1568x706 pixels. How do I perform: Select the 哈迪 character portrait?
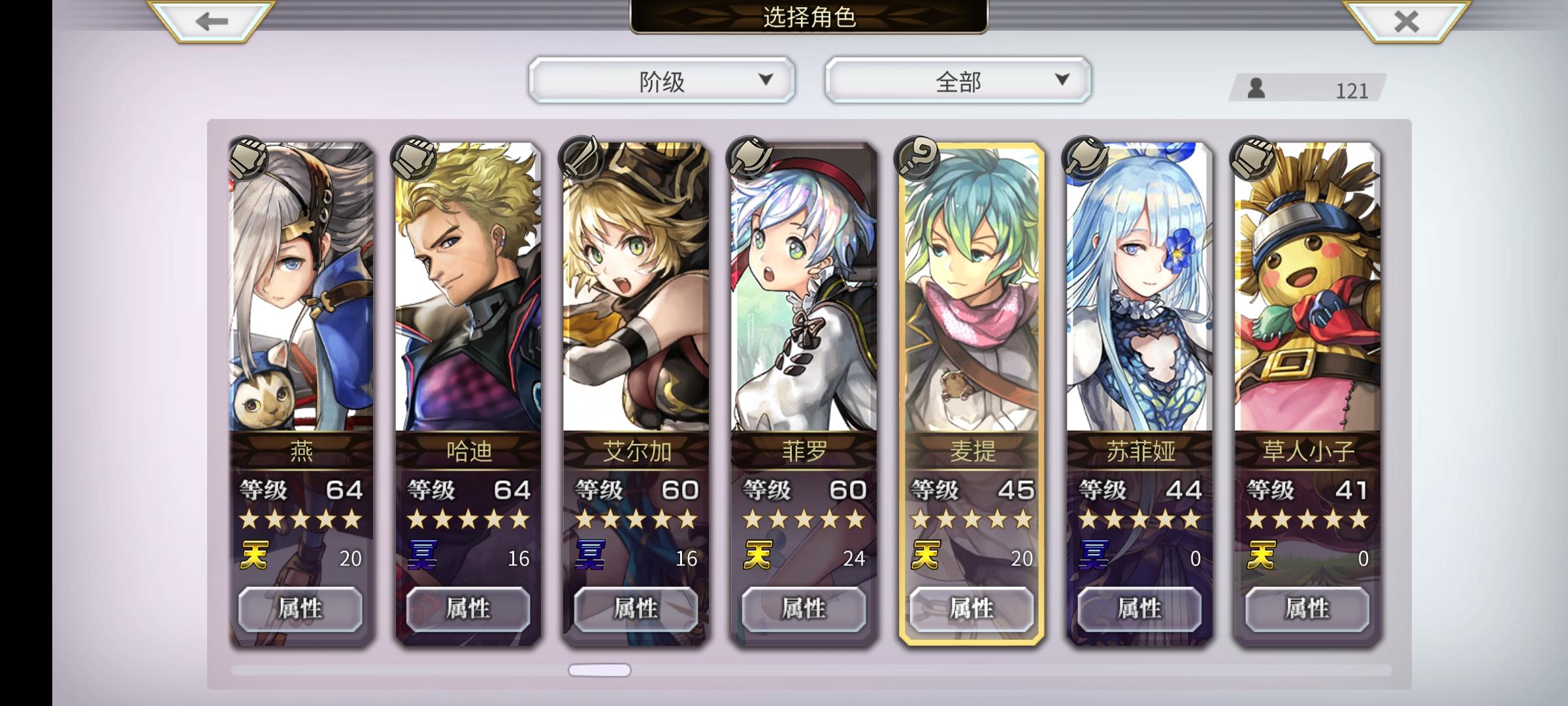[468, 288]
